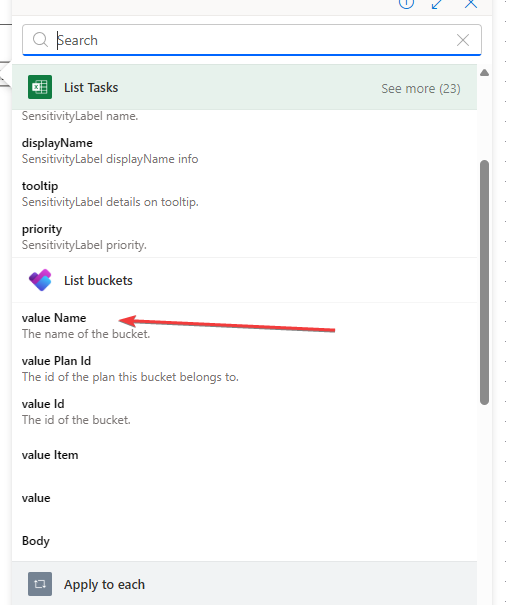
Task: Click the Excel icon beside List Tasks
Action: 40,87
